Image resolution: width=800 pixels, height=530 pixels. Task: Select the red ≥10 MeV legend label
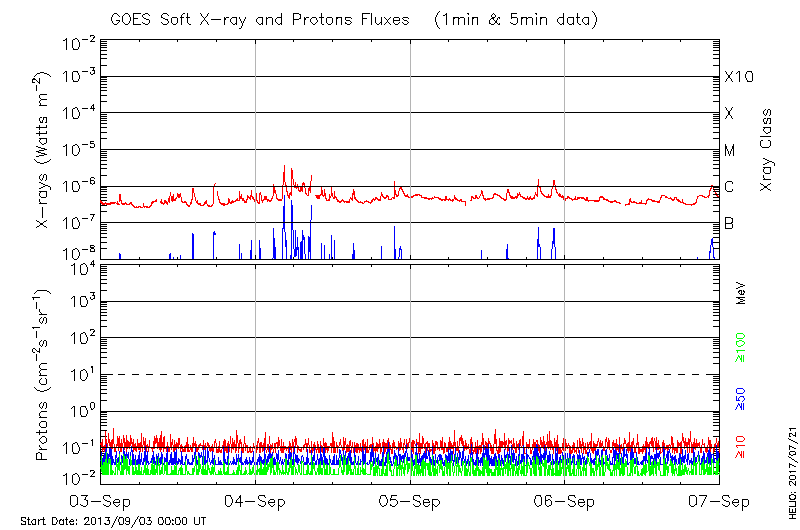741,448
